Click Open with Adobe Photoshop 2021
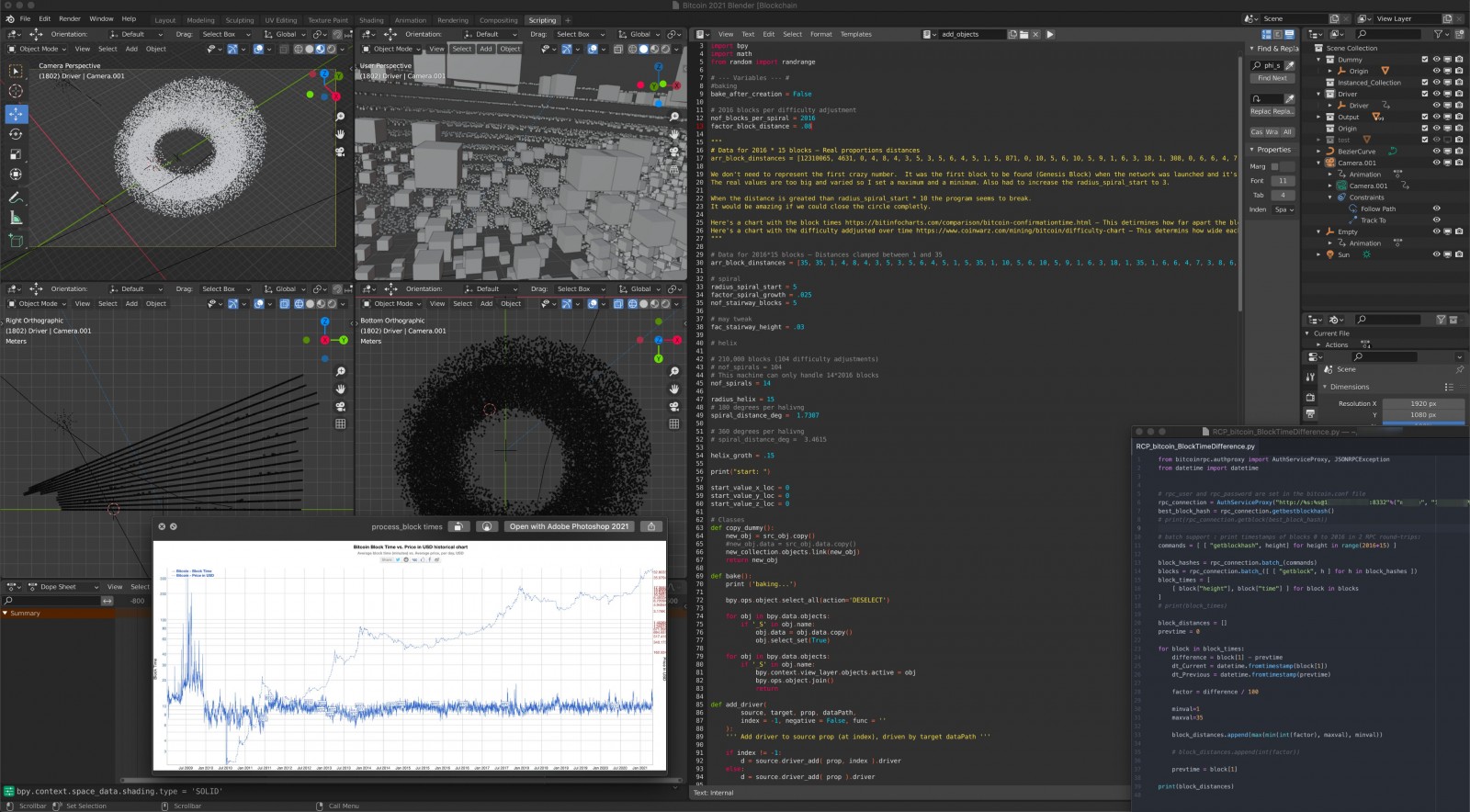The height and width of the screenshot is (812, 1470). click(569, 526)
